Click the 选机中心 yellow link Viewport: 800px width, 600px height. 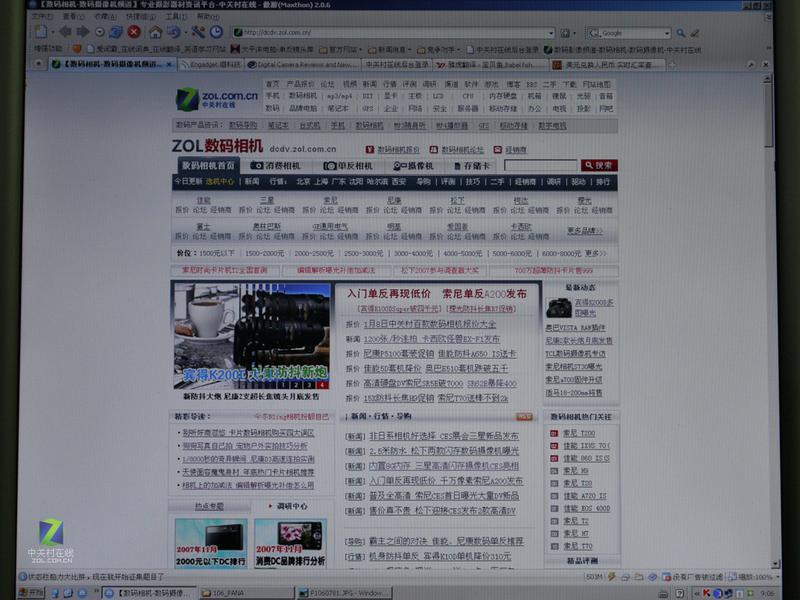tap(220, 182)
